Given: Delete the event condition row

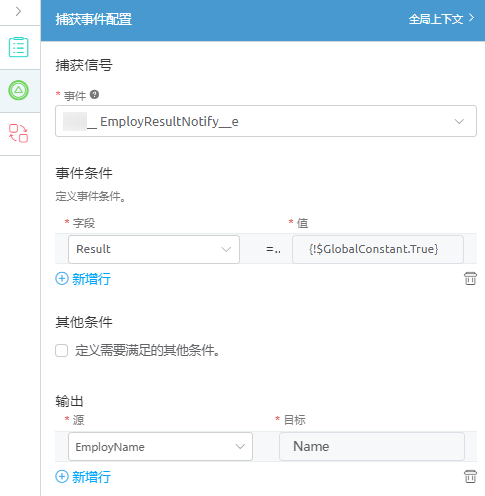Looking at the screenshot, I should tap(470, 279).
